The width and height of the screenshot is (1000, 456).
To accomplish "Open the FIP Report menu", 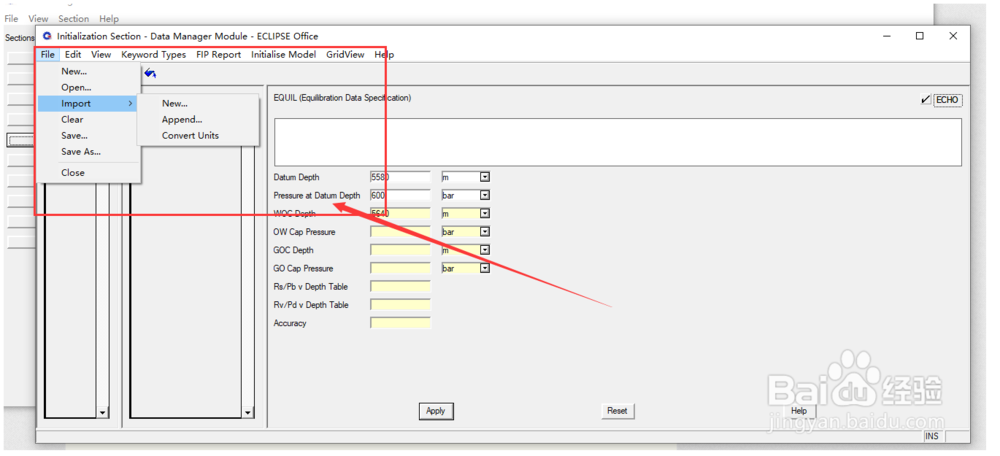I will pyautogui.click(x=219, y=55).
